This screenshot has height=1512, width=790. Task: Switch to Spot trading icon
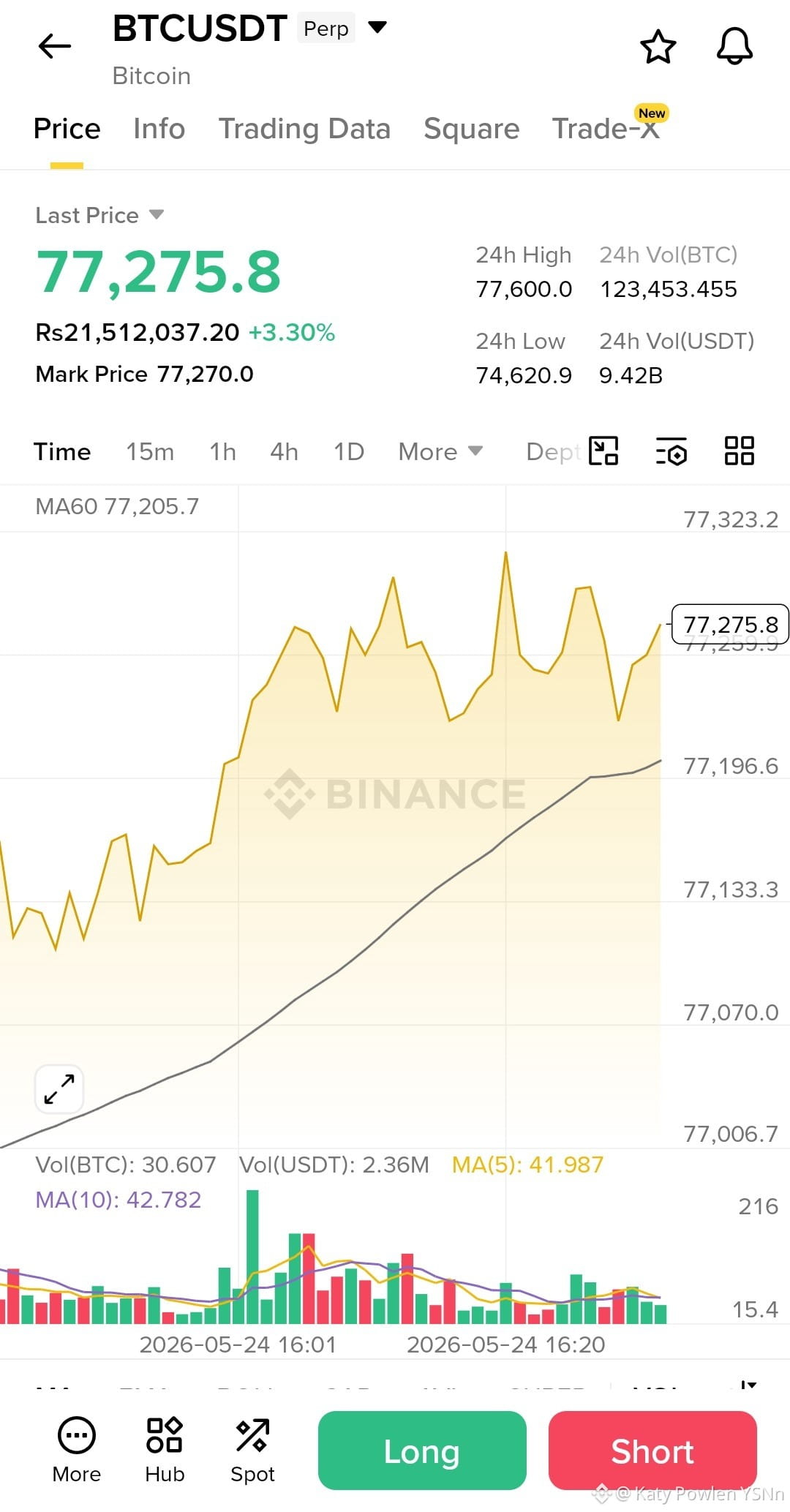coord(252,1451)
